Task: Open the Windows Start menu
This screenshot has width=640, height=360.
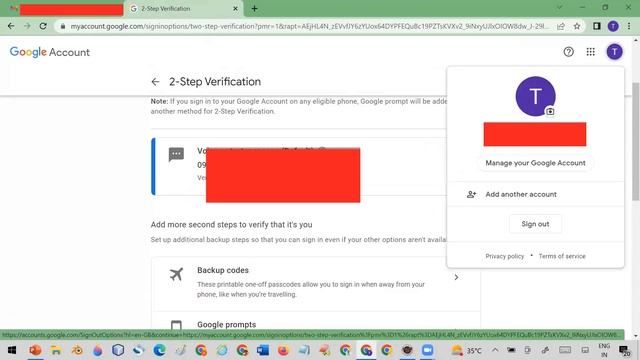Action: 12,350
